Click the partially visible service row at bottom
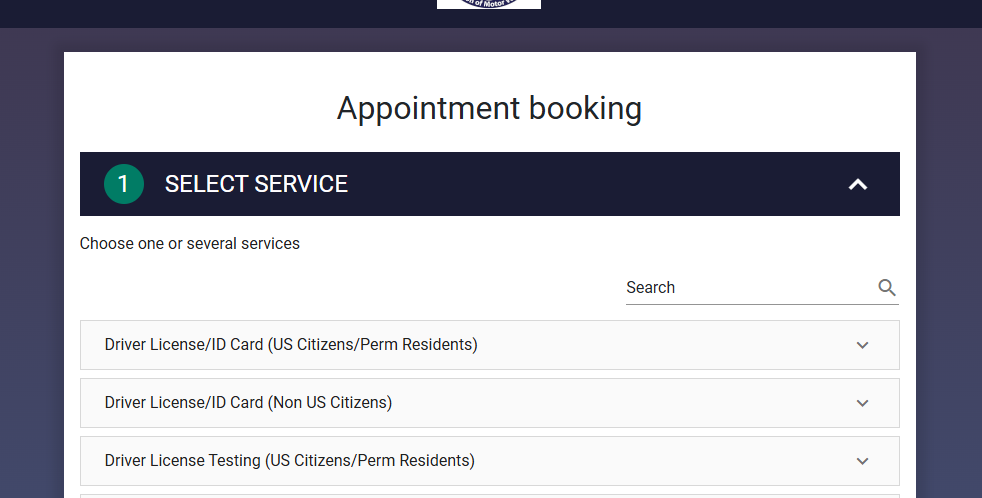This screenshot has height=498, width=982. pos(490,496)
